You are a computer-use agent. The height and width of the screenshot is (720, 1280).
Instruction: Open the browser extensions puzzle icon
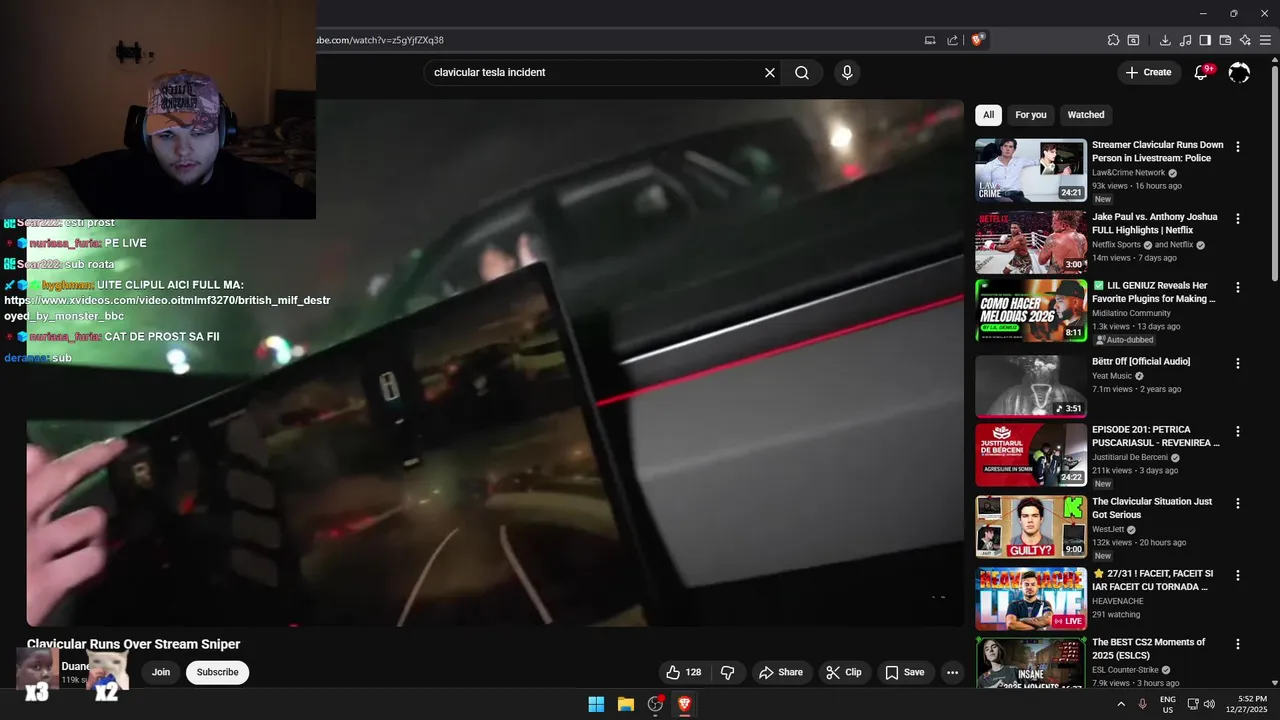[1113, 40]
